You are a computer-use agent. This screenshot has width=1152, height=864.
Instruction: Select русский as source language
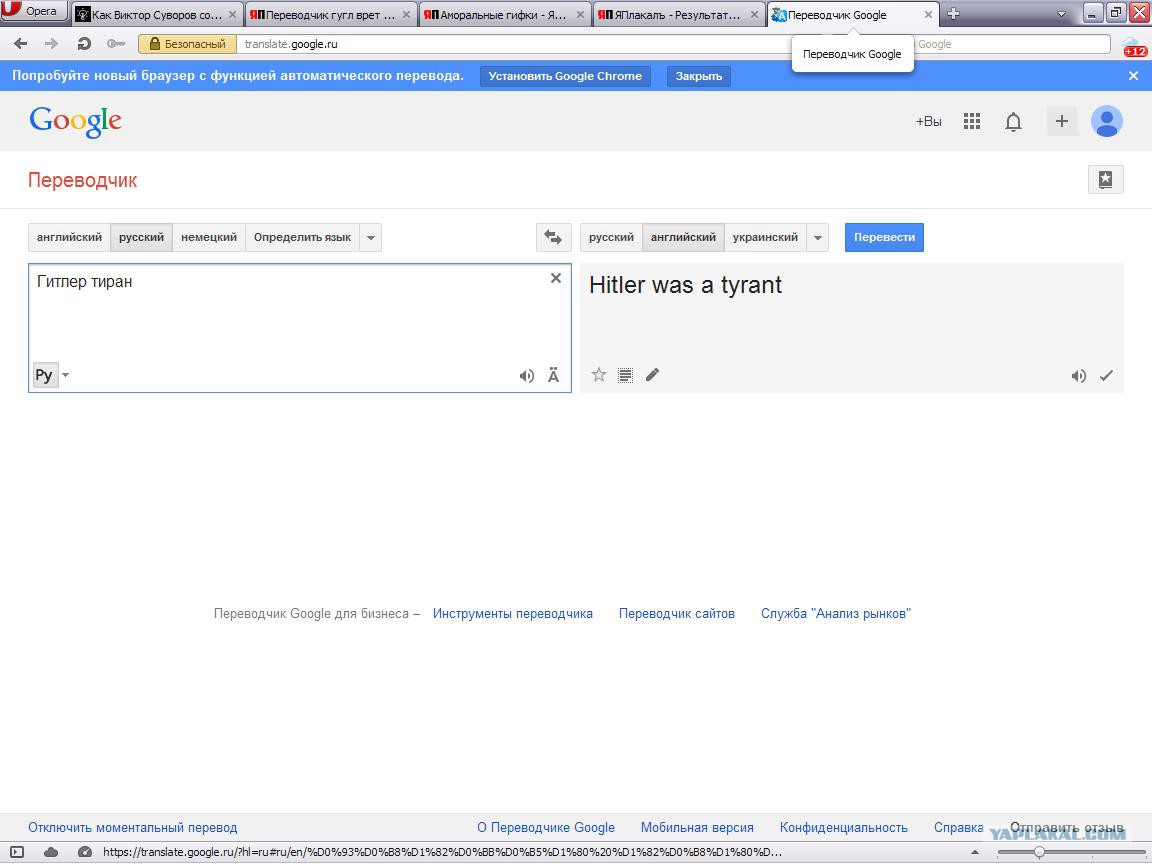point(141,237)
